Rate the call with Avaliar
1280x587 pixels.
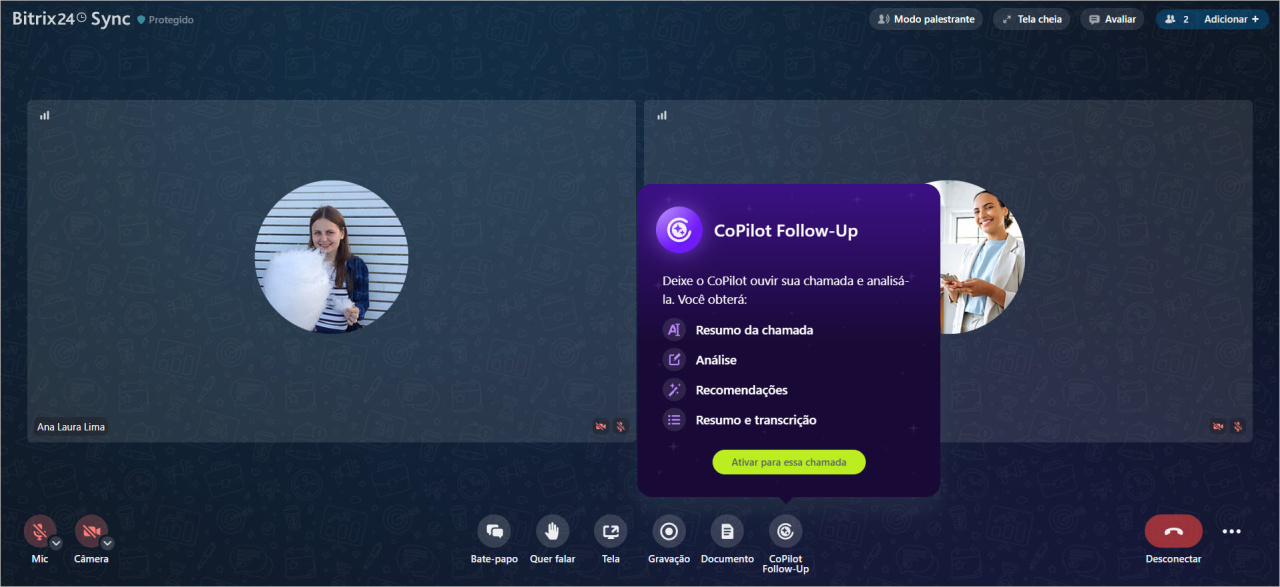click(1112, 19)
